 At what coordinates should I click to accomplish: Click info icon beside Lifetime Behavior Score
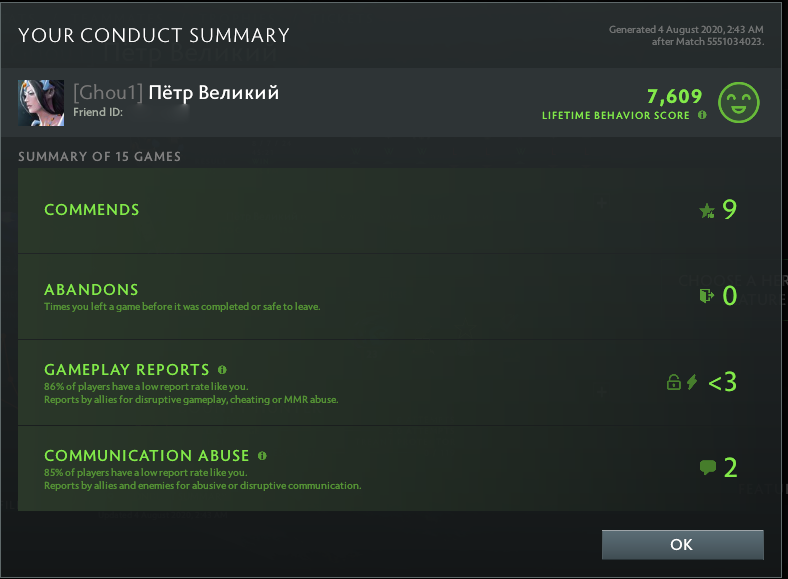click(702, 116)
